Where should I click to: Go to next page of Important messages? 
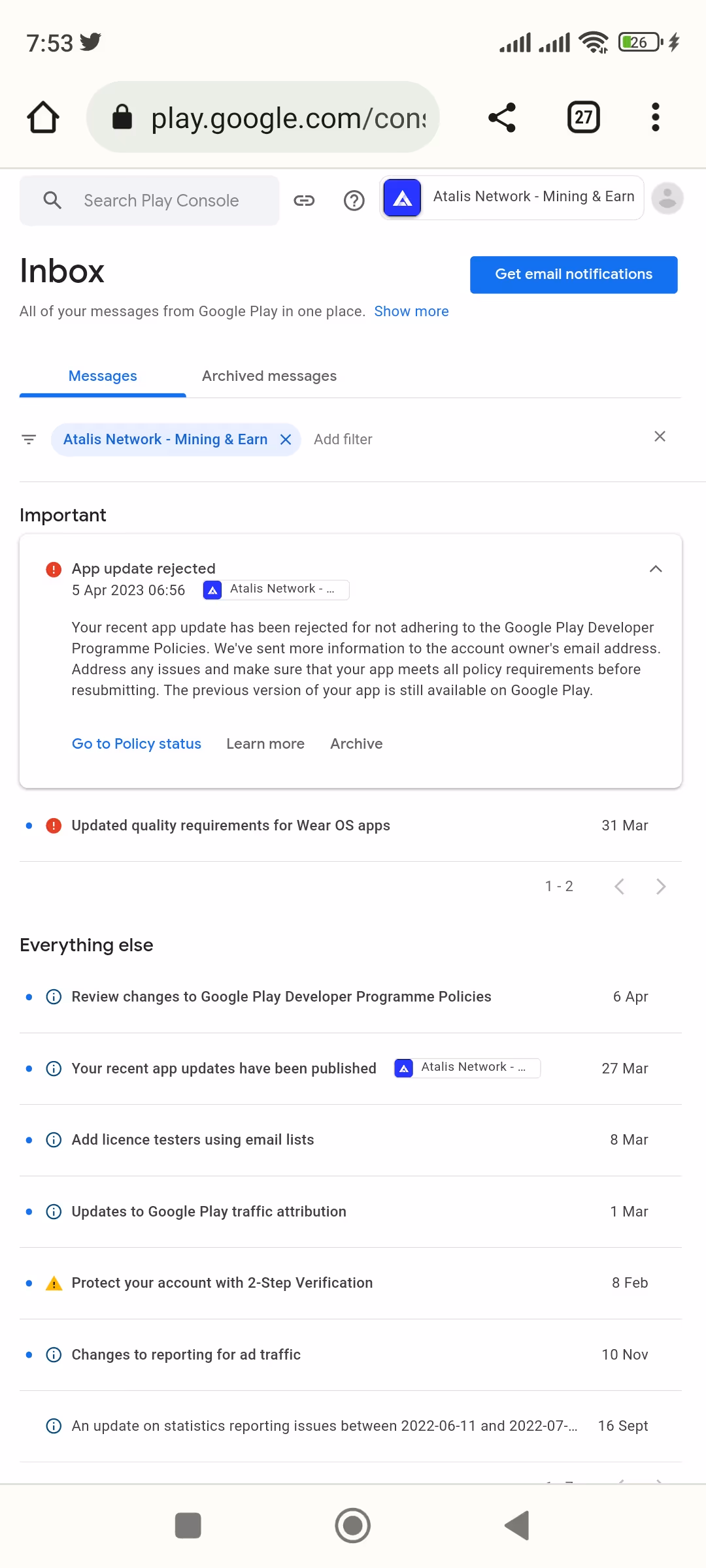661,887
